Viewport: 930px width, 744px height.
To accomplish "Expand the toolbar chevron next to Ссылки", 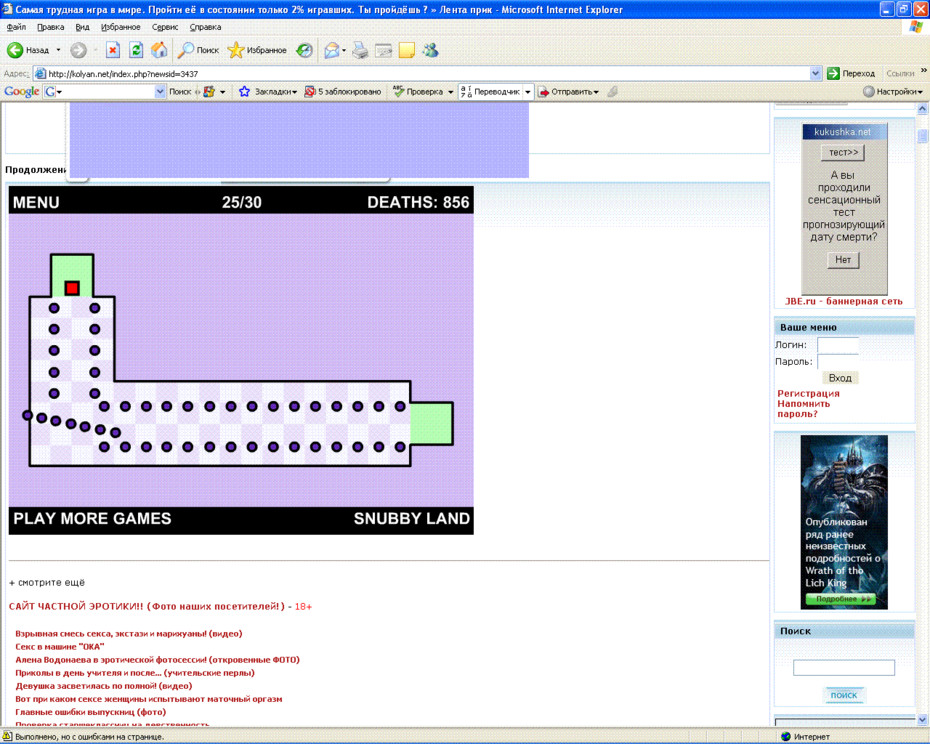I will [x=923, y=71].
